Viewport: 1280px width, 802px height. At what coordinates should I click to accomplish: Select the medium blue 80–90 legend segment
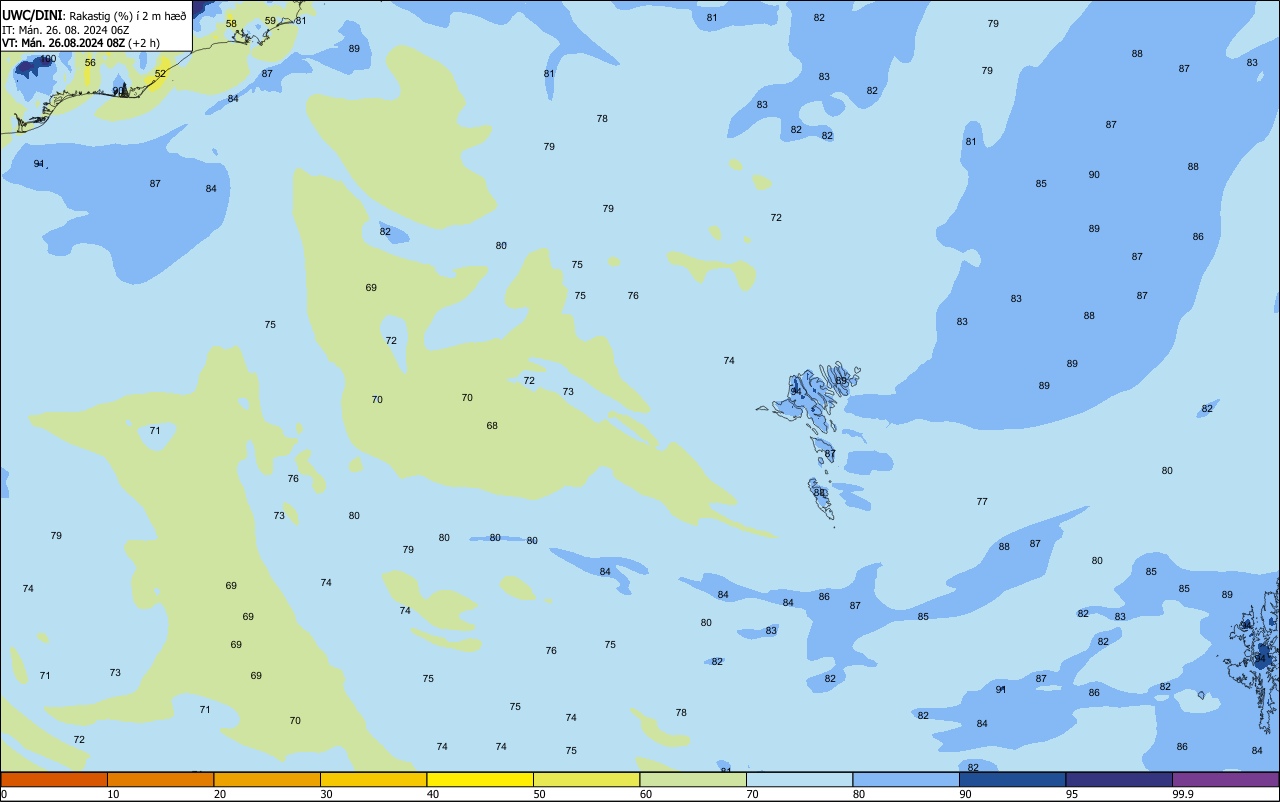(x=906, y=779)
